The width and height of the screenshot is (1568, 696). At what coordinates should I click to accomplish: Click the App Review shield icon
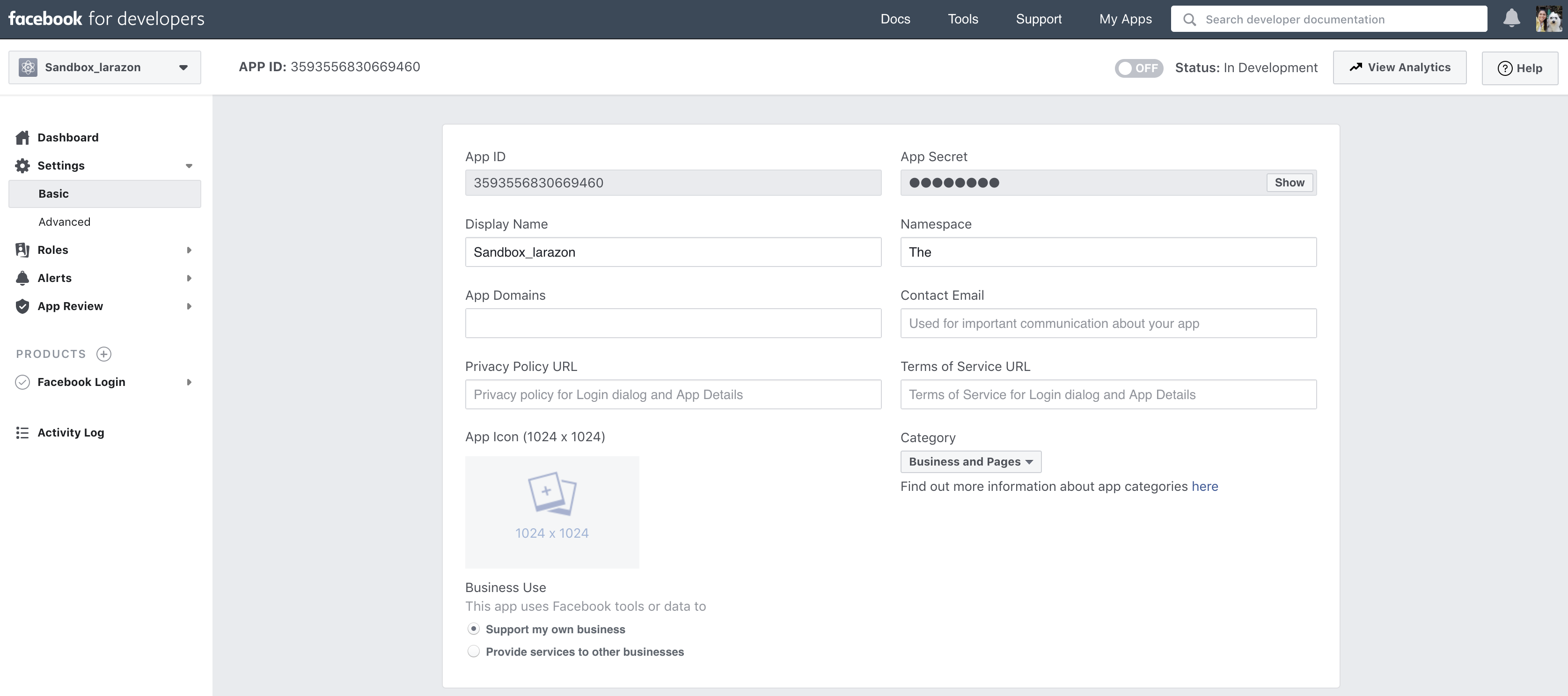pos(22,306)
